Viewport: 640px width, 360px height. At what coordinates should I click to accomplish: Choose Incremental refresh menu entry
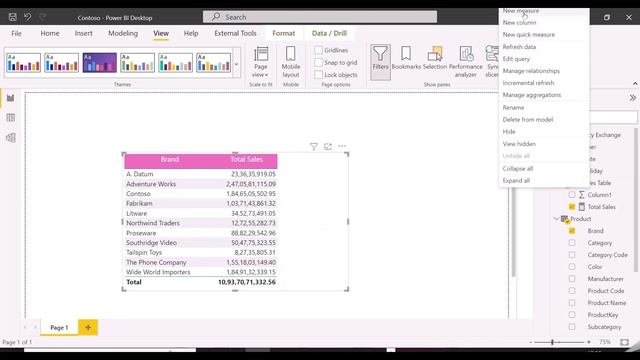tap(544, 83)
